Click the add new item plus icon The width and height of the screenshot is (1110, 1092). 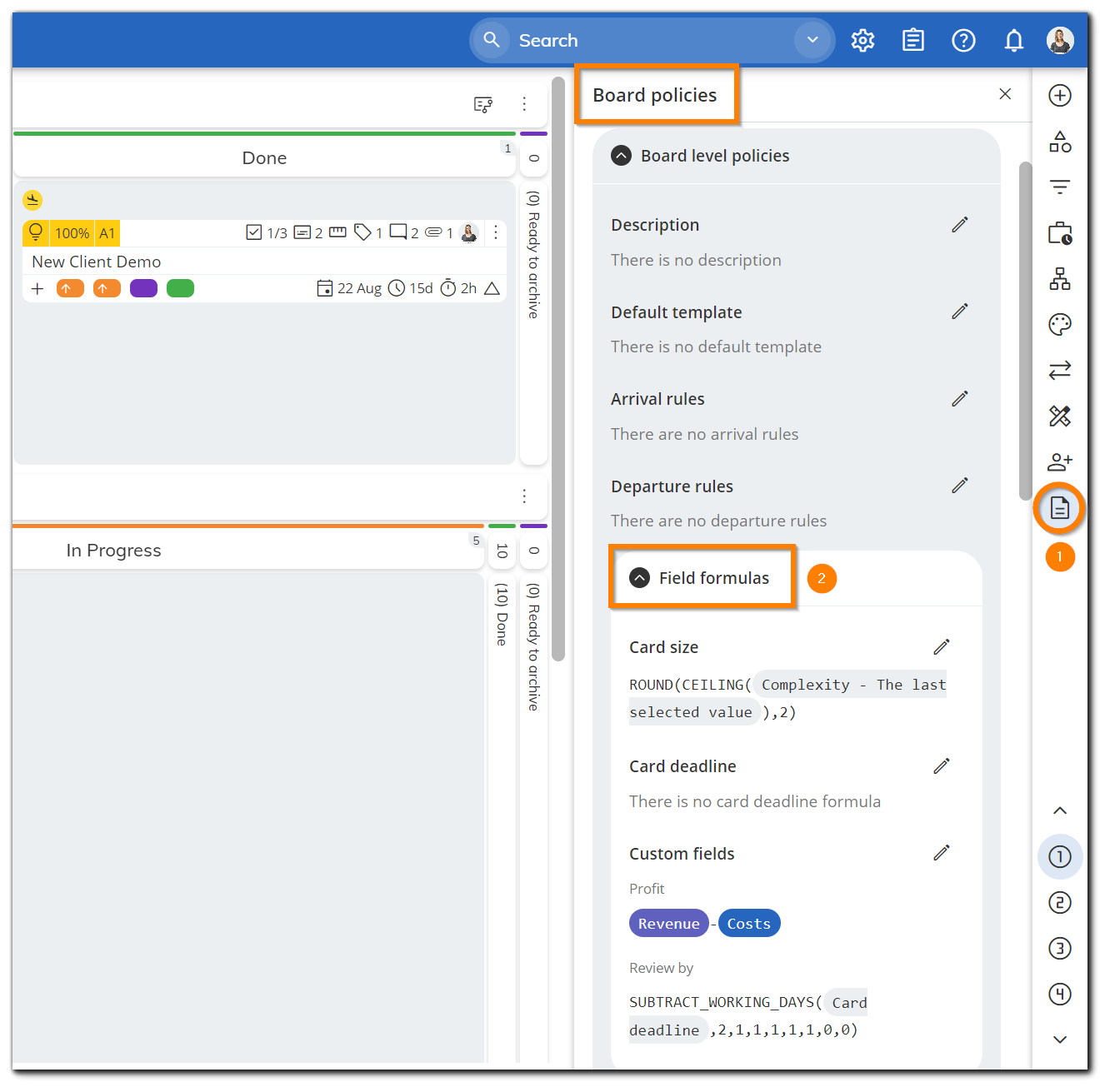[1059, 96]
